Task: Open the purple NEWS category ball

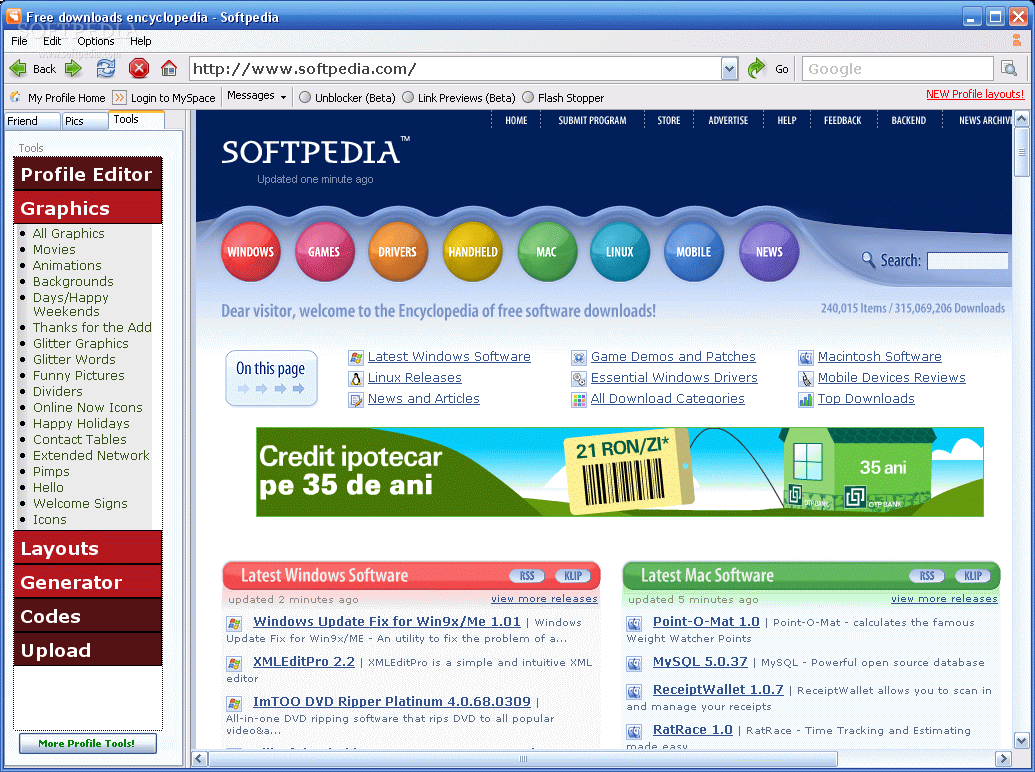Action: pos(769,251)
